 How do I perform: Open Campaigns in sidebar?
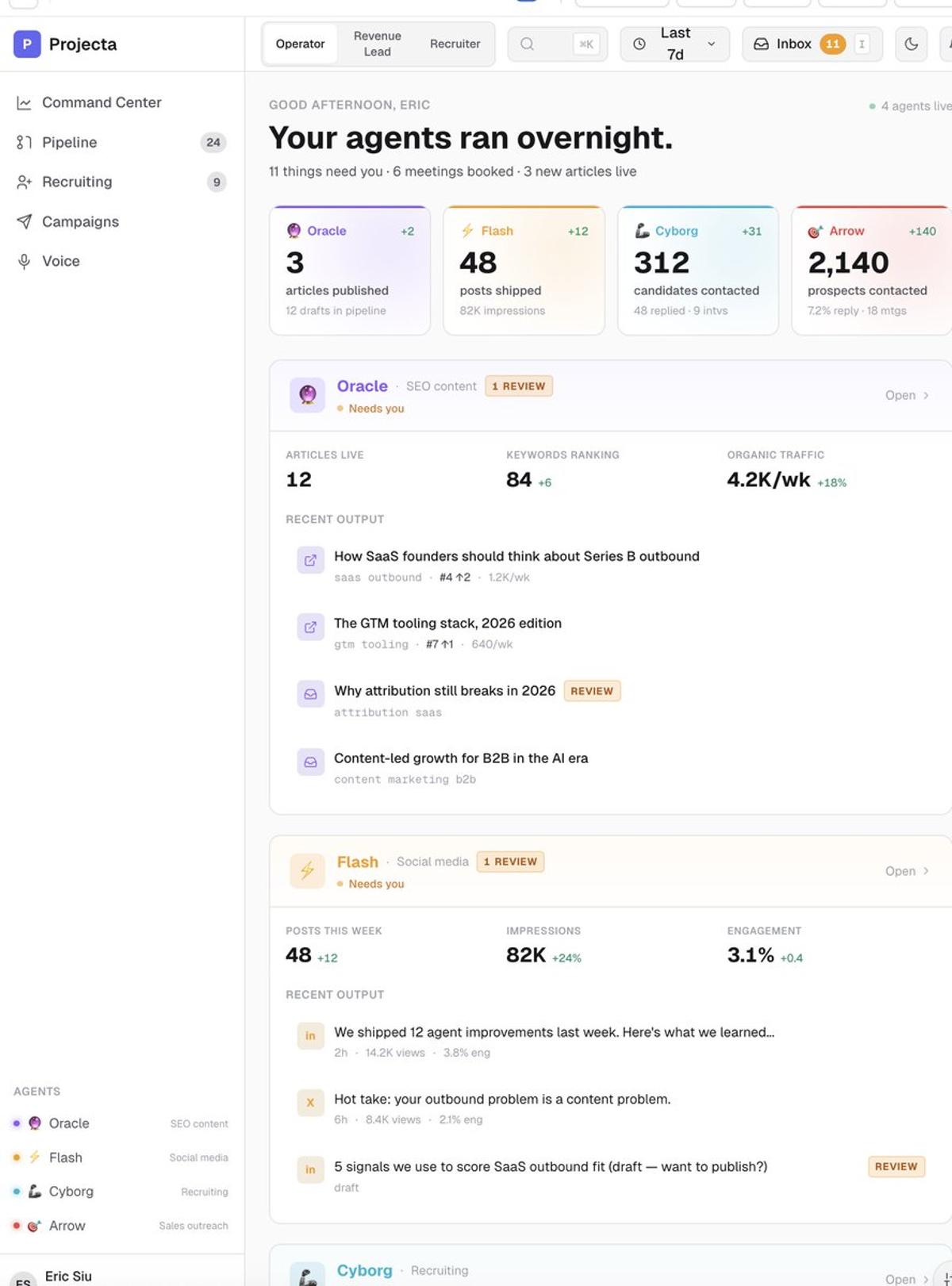(x=122, y=221)
